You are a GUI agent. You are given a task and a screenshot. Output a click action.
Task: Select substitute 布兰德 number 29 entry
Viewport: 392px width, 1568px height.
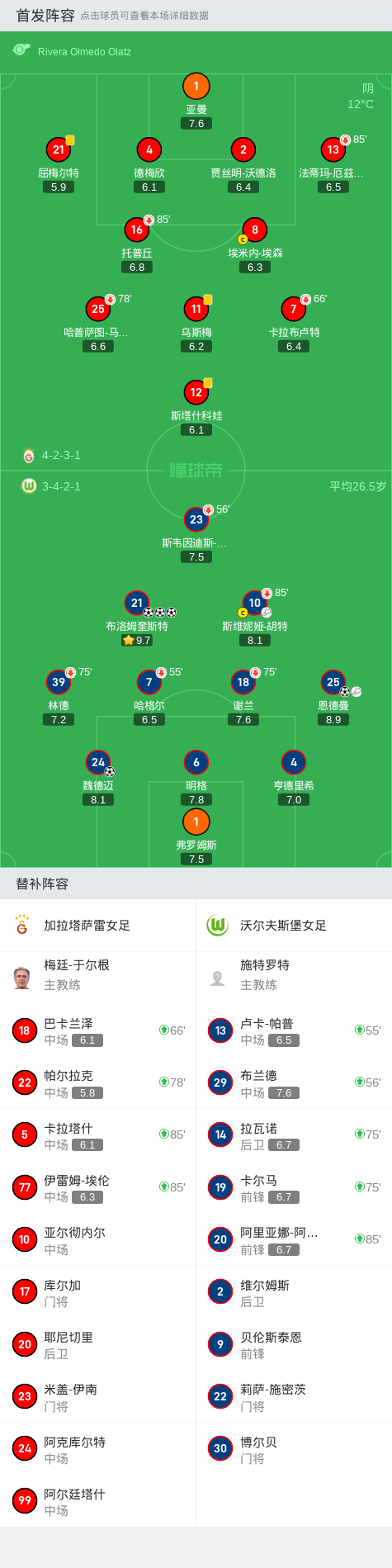[x=294, y=1082]
